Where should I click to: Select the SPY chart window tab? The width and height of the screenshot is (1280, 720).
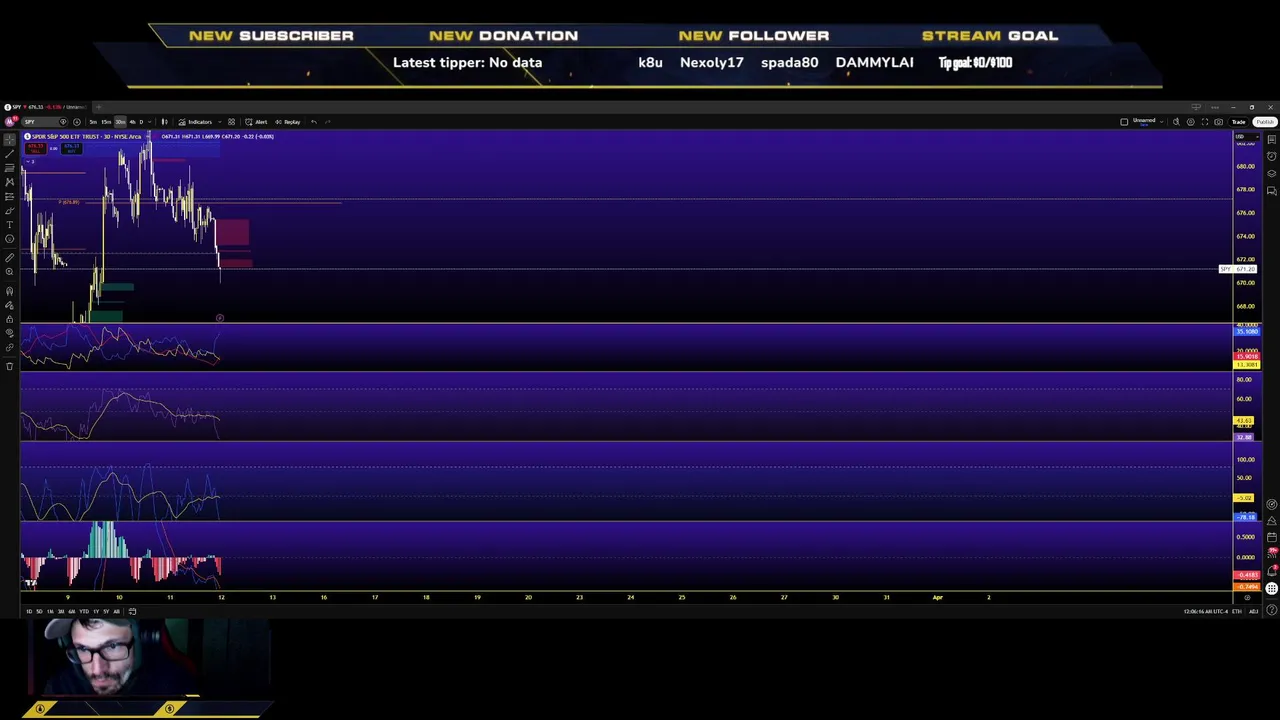pos(45,107)
